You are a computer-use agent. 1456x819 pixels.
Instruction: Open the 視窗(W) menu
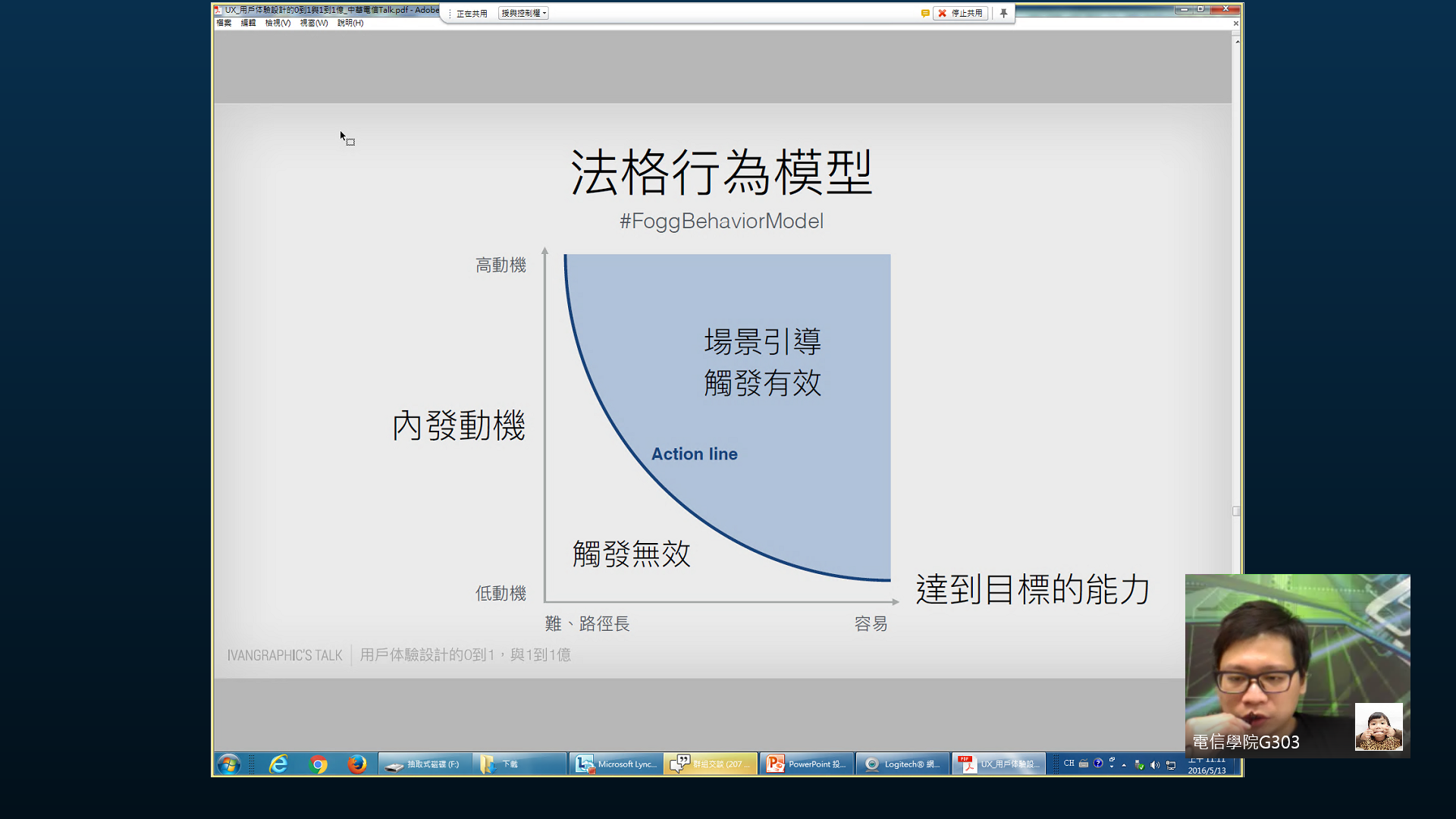313,23
